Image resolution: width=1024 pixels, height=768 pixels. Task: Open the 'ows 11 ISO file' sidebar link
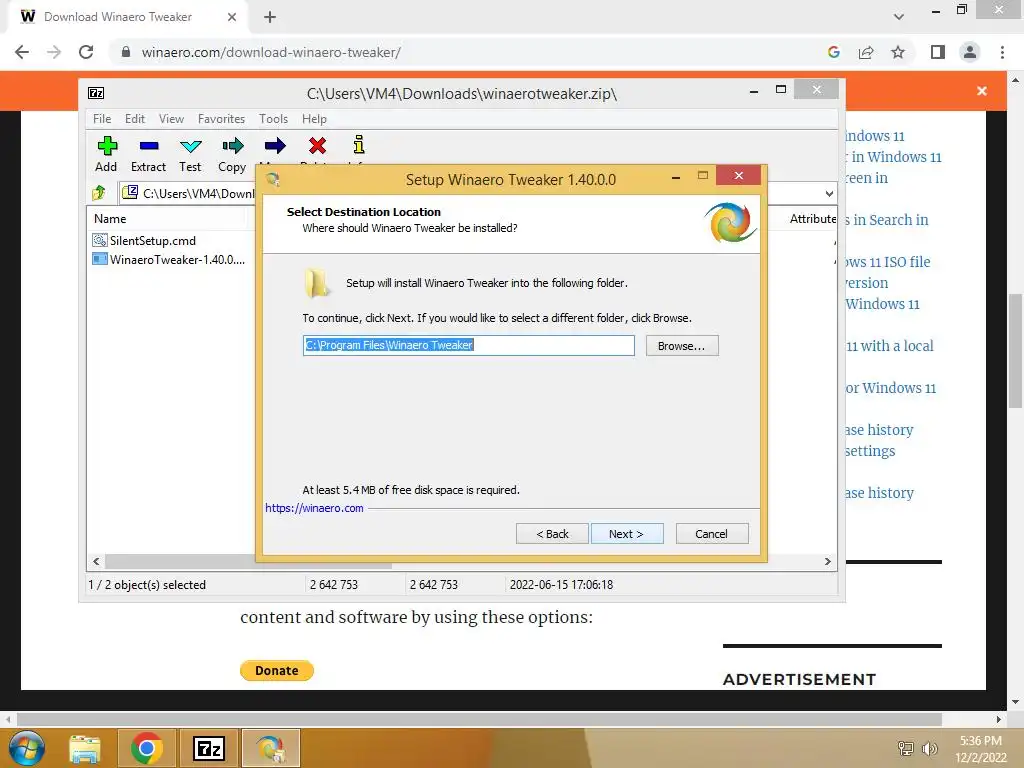[x=887, y=262]
